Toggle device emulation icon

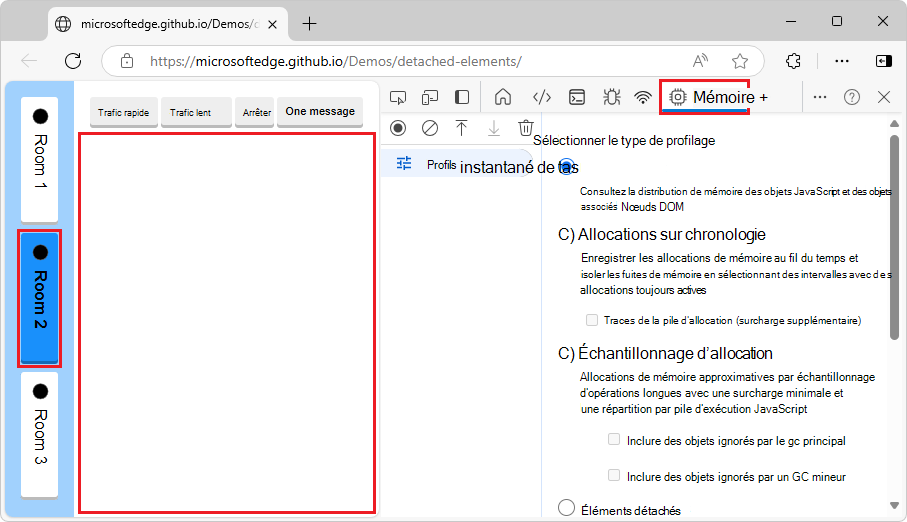point(430,97)
